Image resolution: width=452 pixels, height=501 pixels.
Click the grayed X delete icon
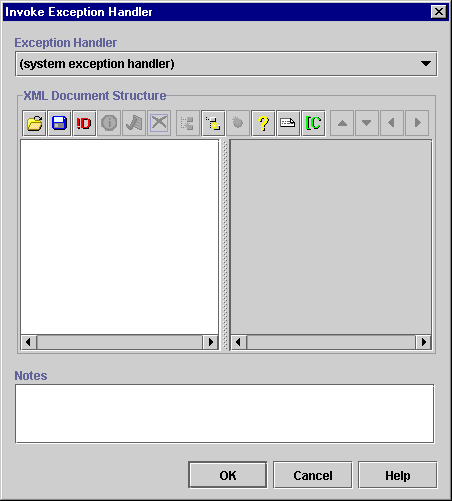click(159, 123)
